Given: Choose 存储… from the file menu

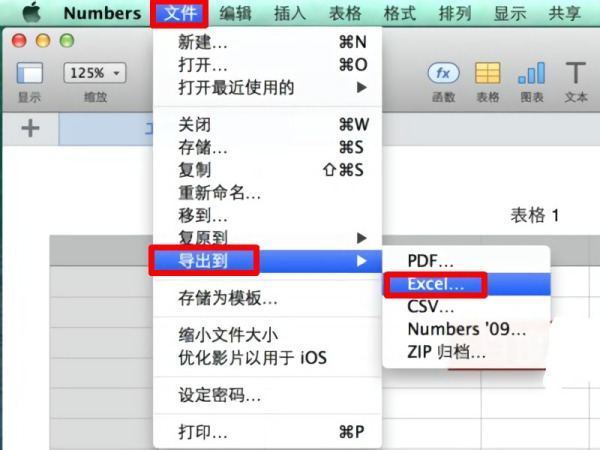Looking at the screenshot, I should click(267, 147).
